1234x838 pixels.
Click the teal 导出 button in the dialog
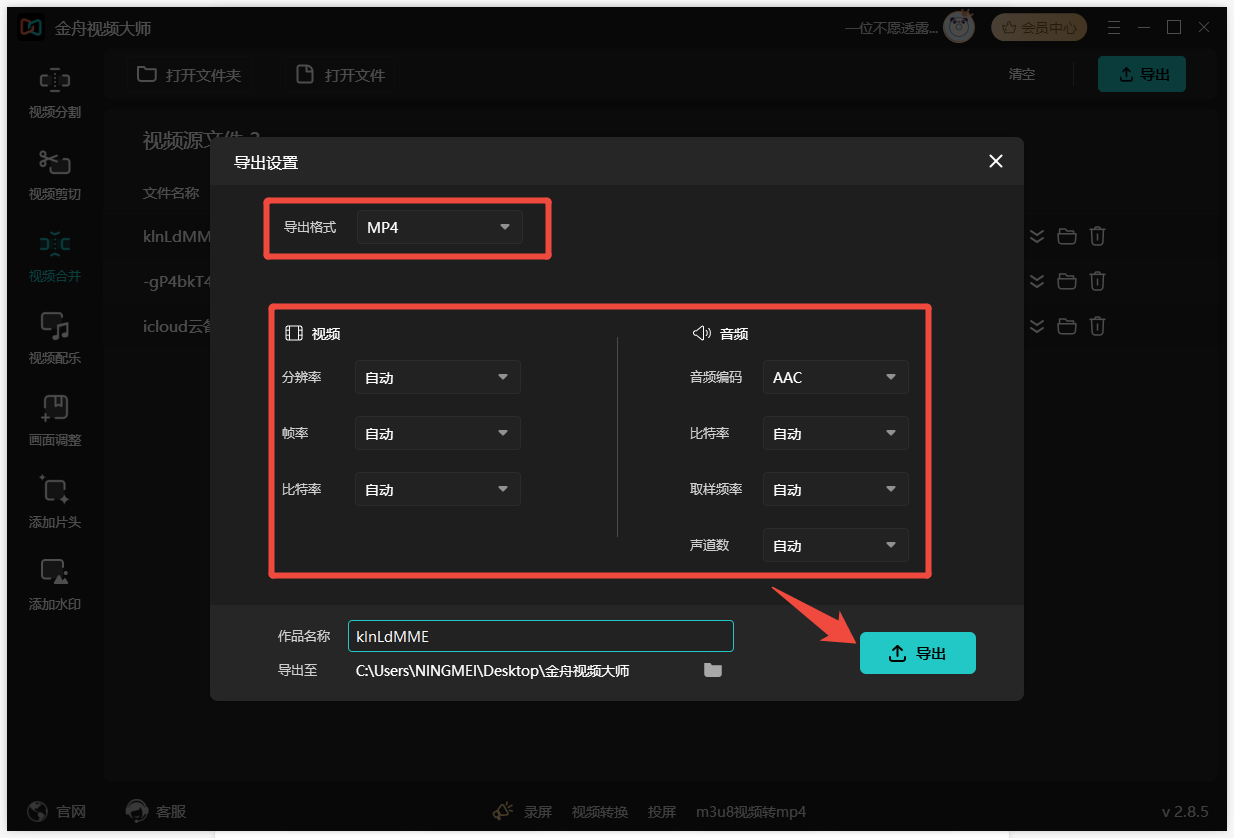click(x=918, y=653)
